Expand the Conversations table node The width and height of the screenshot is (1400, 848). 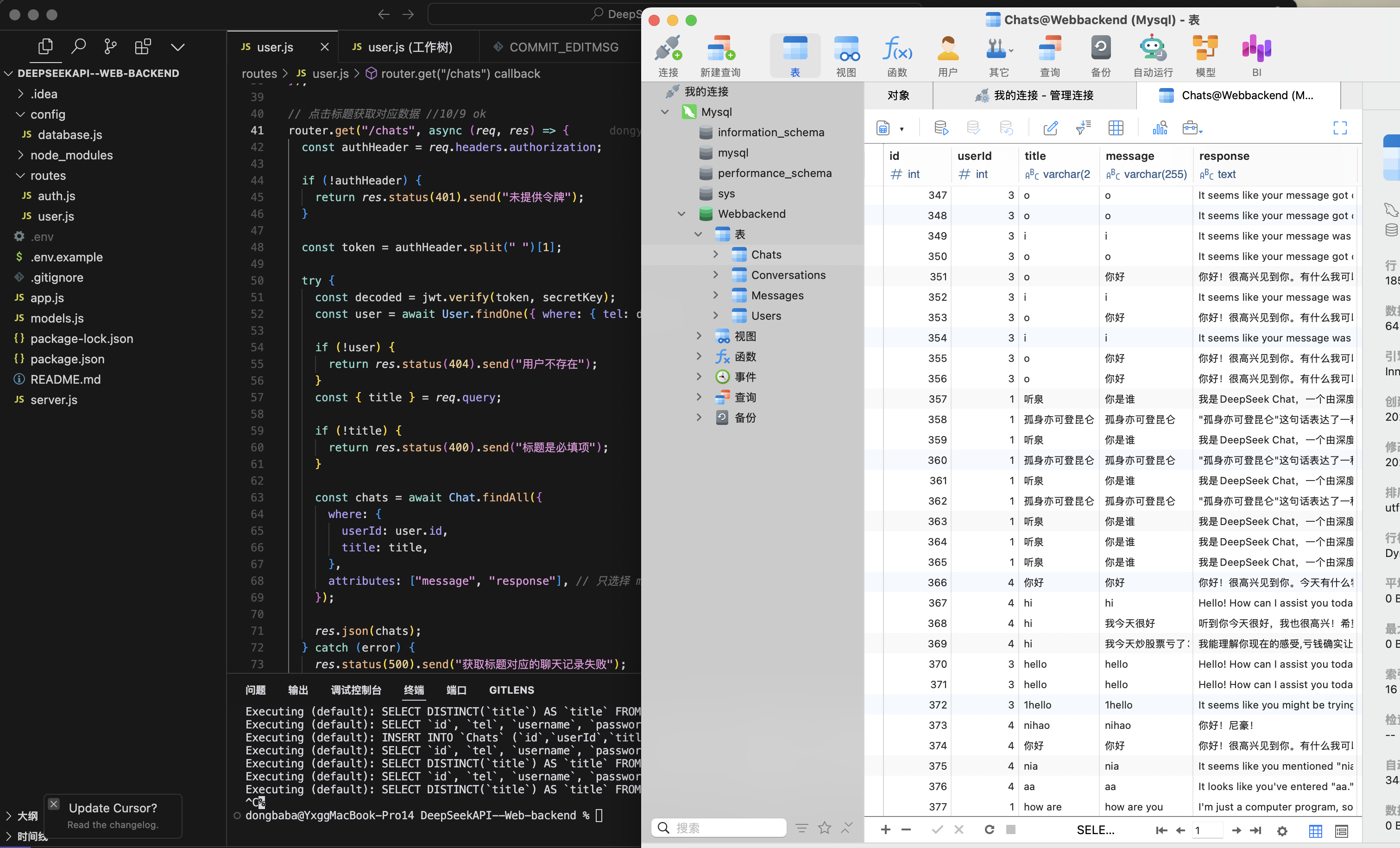(x=716, y=275)
